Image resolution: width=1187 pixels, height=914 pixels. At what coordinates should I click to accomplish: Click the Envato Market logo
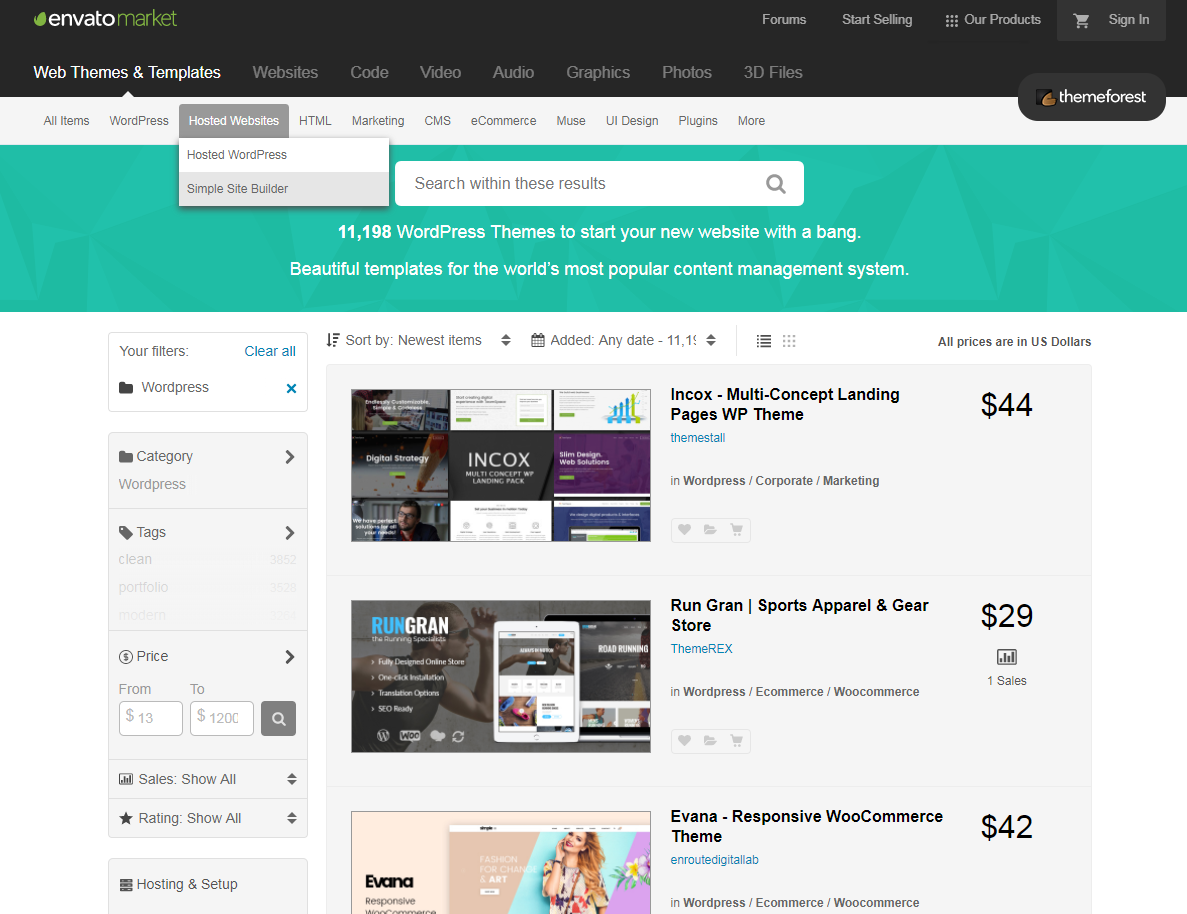pos(105,19)
